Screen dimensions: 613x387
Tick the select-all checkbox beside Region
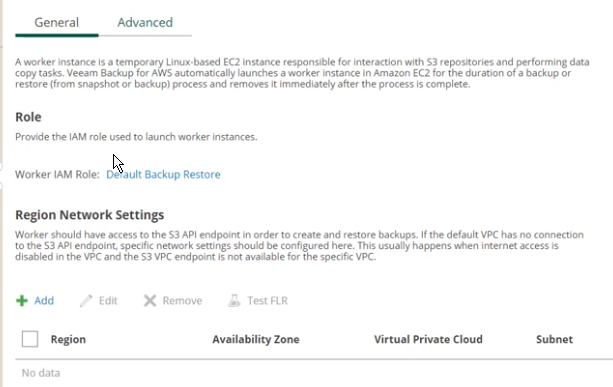30,339
